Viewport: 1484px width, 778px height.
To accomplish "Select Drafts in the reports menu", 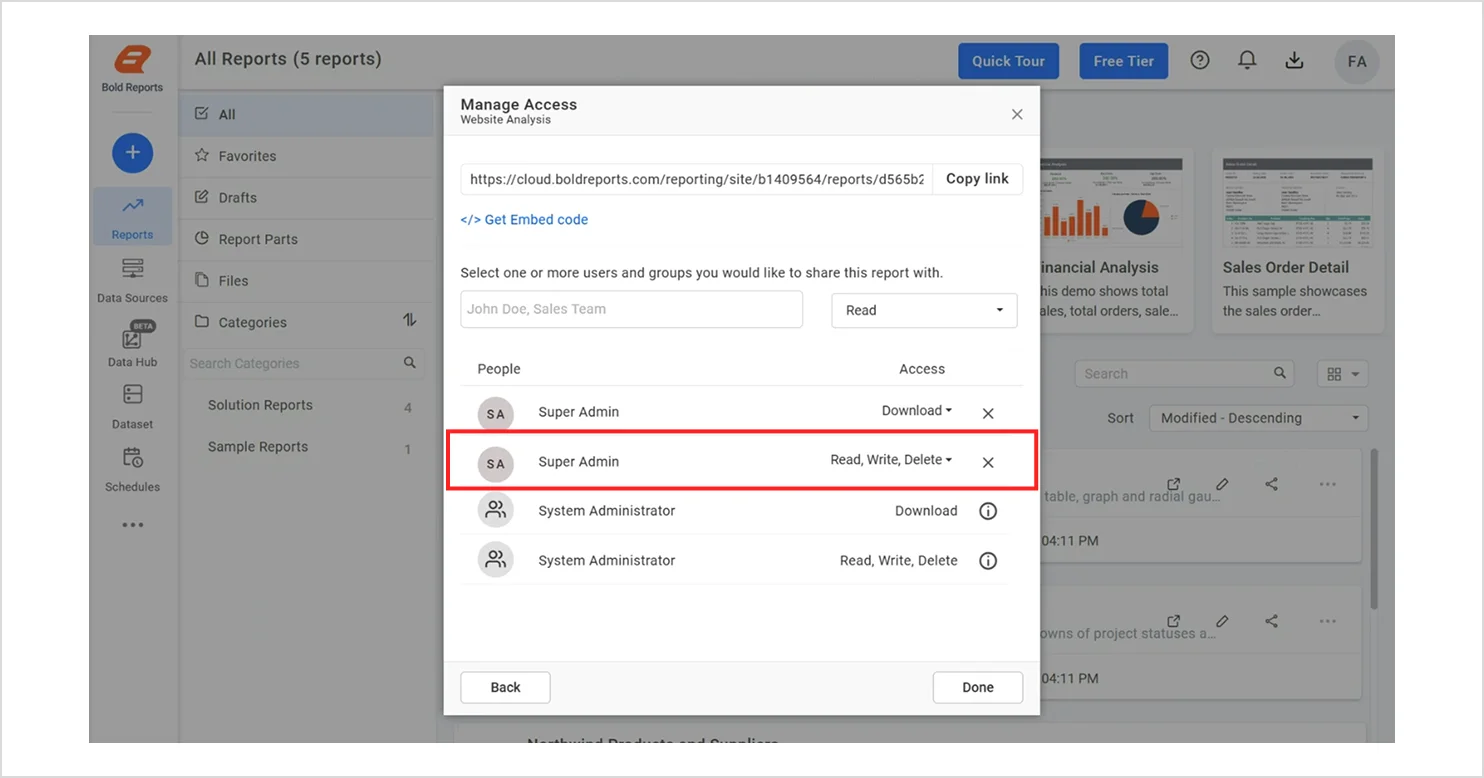I will tap(306, 197).
